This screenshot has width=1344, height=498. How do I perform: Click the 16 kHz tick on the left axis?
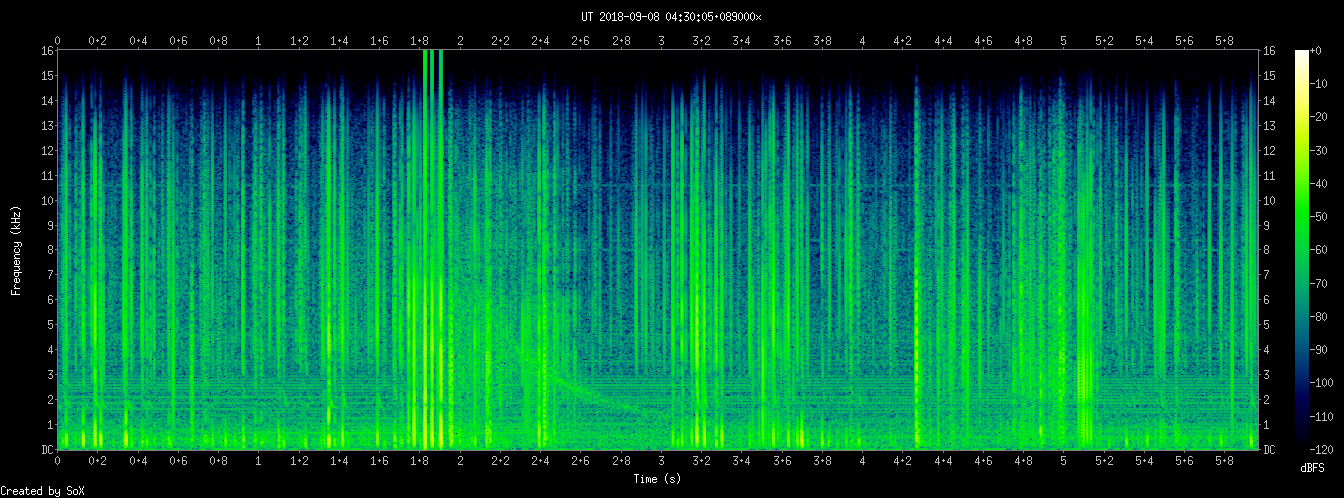pyautogui.click(x=47, y=51)
